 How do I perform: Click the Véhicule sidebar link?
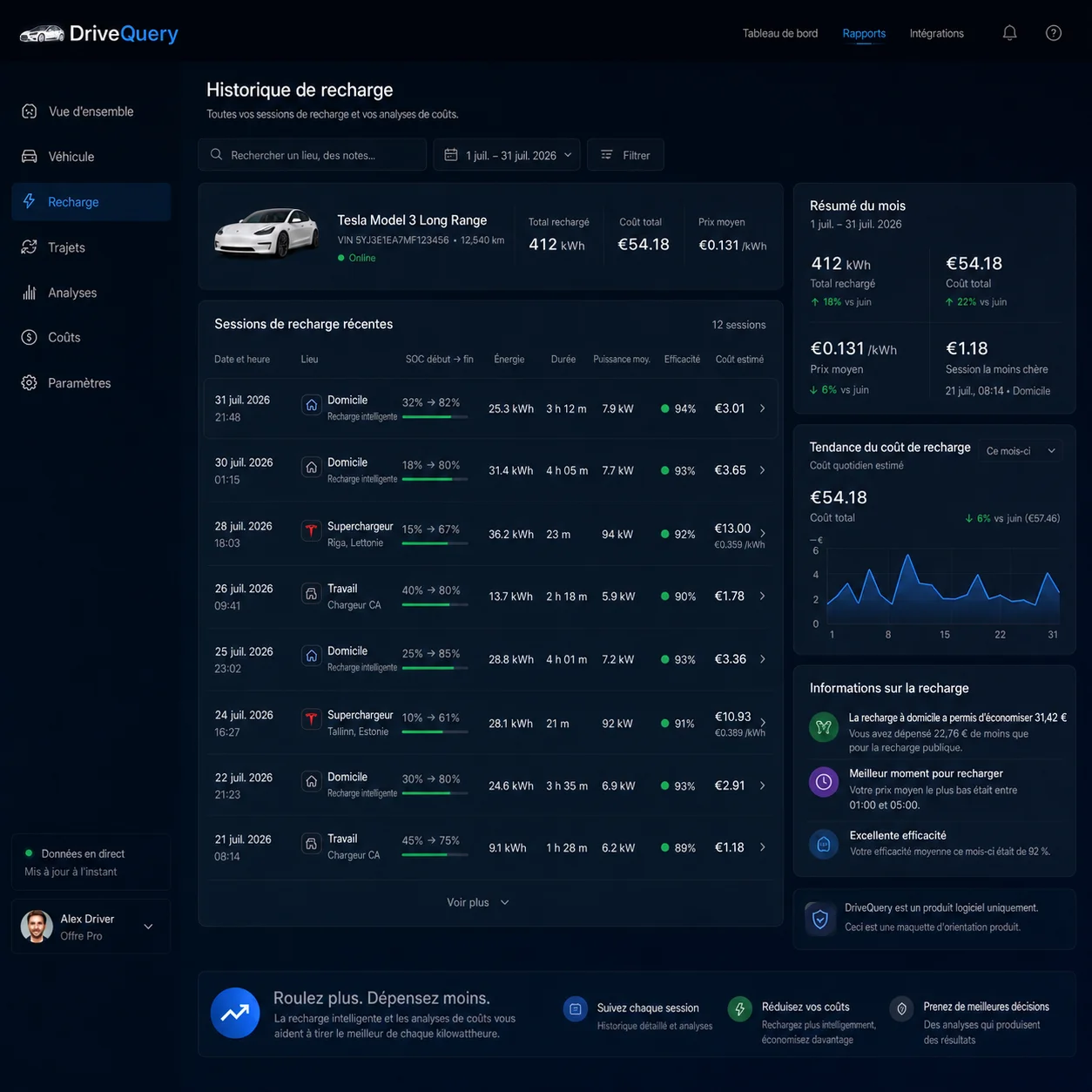pos(91,157)
